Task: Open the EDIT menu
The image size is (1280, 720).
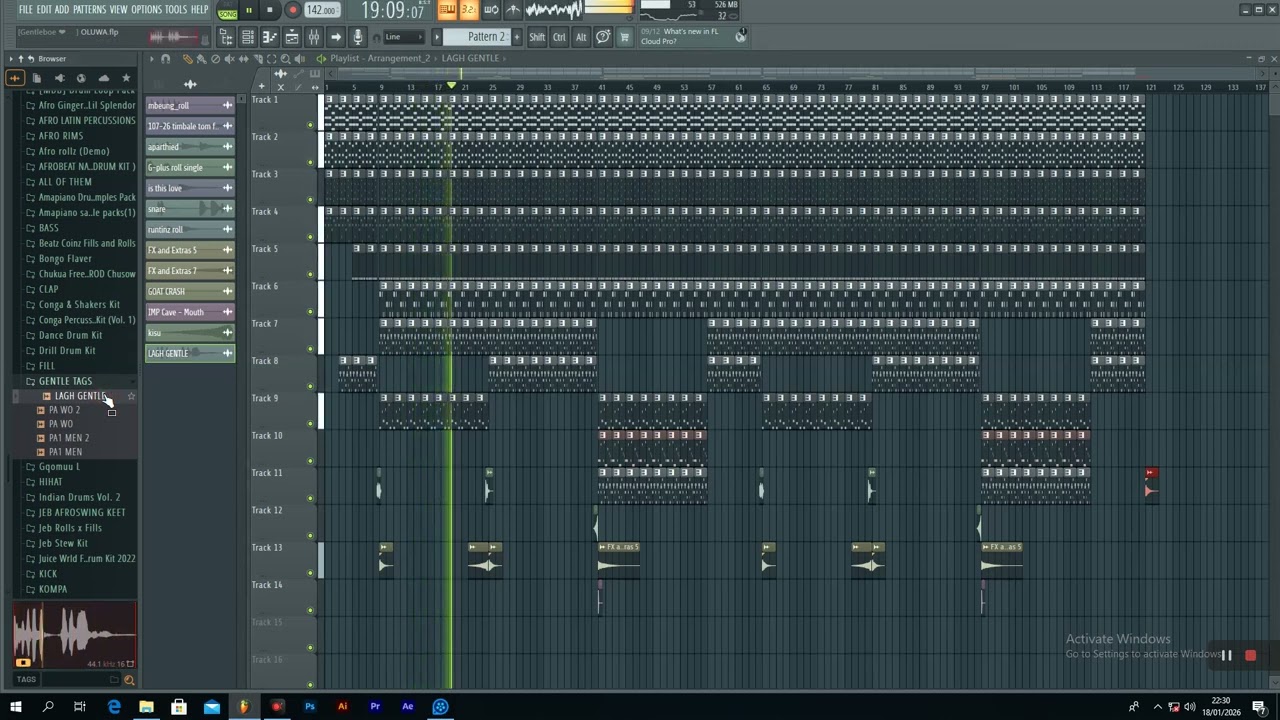Action: click(x=45, y=10)
